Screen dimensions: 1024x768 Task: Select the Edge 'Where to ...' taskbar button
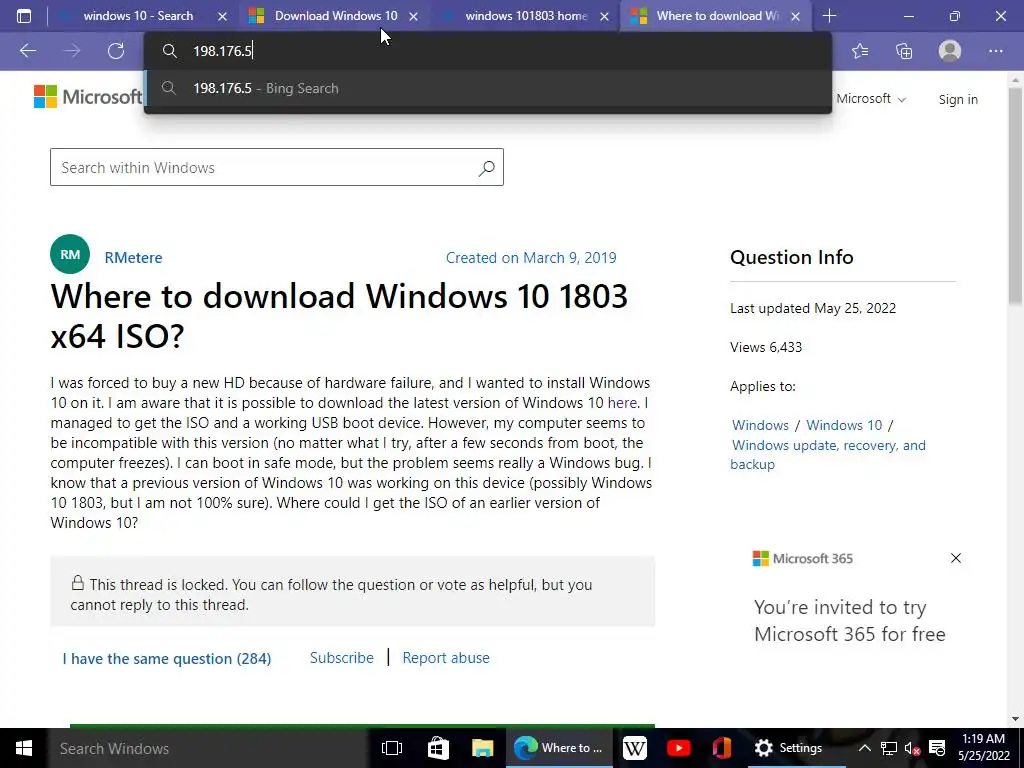pos(559,748)
